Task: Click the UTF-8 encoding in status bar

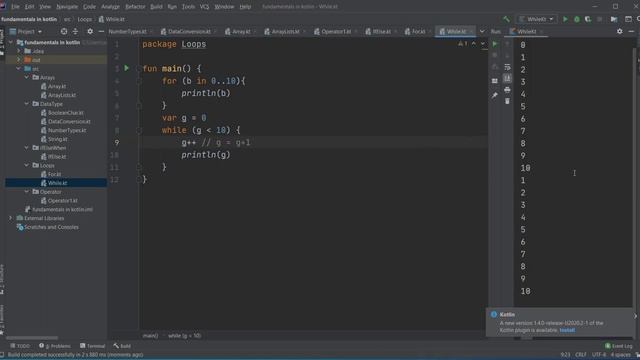Action: click(x=599, y=355)
